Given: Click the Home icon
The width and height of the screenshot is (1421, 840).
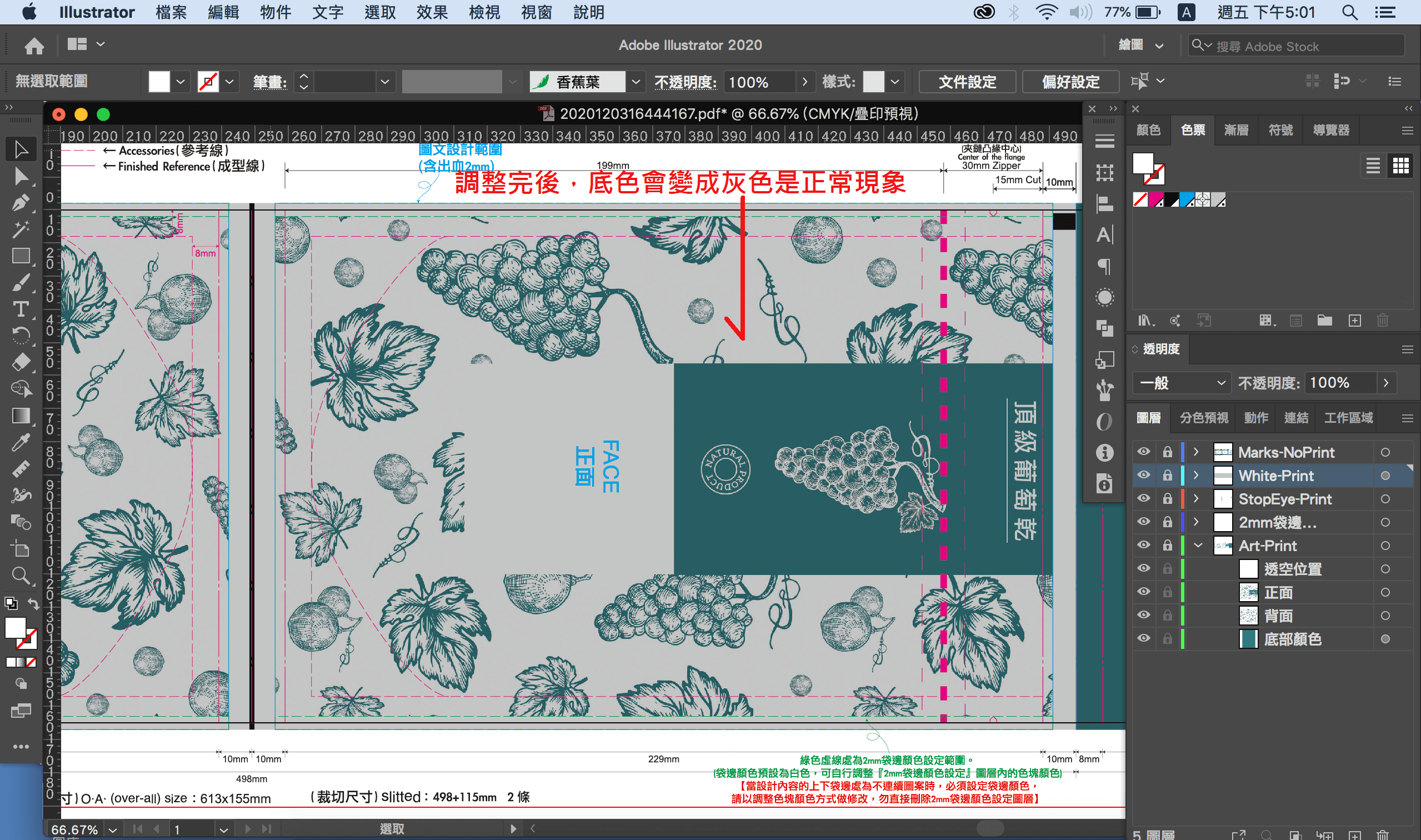Looking at the screenshot, I should click(34, 46).
